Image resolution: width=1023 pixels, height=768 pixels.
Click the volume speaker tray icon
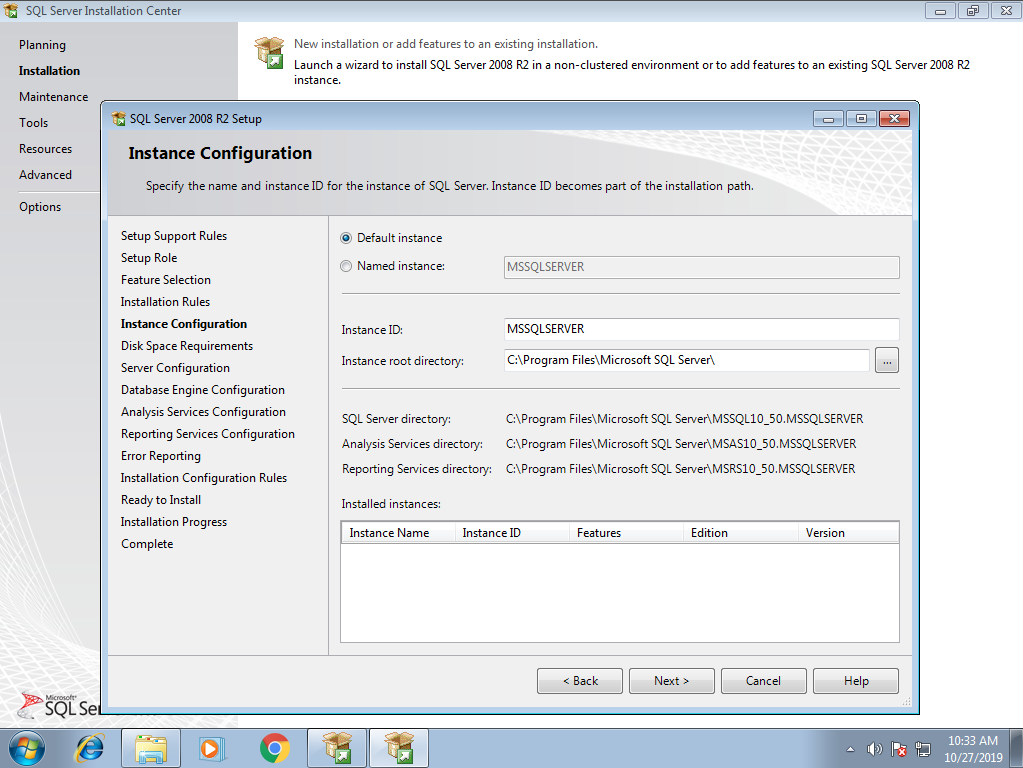874,749
